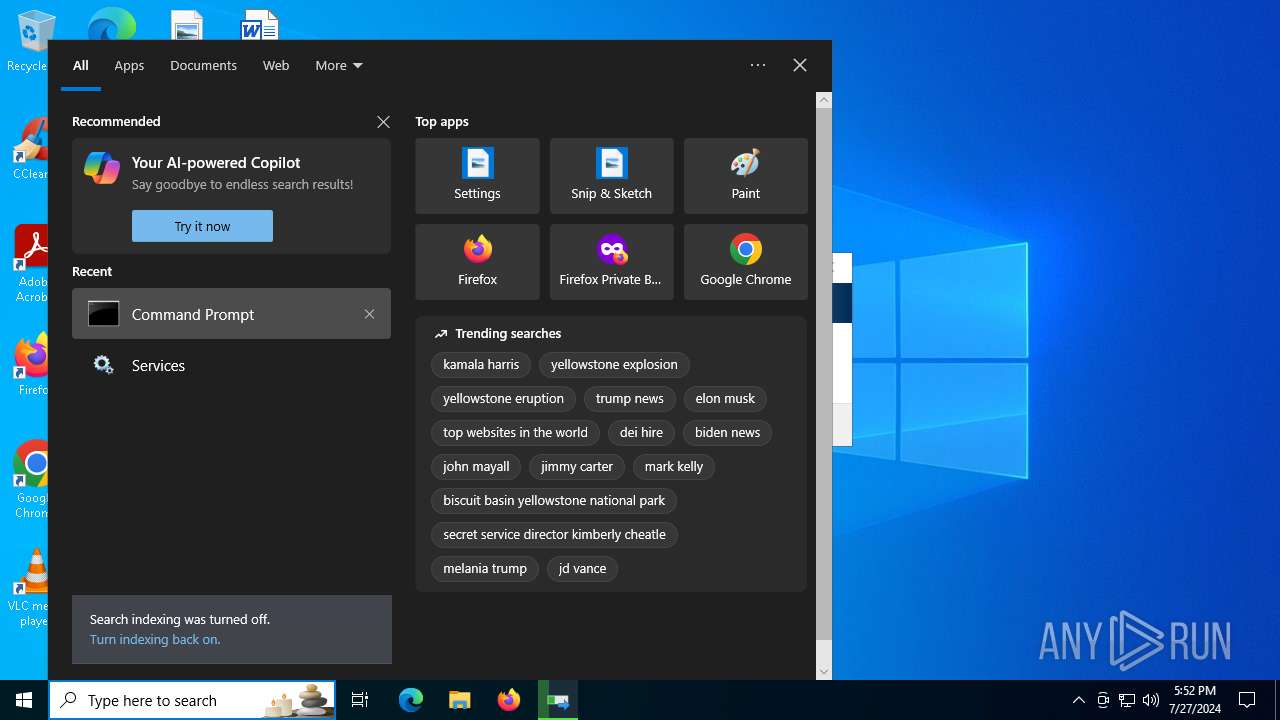Select the Word document desktop icon
The height and width of the screenshot is (720, 1280).
[x=259, y=25]
